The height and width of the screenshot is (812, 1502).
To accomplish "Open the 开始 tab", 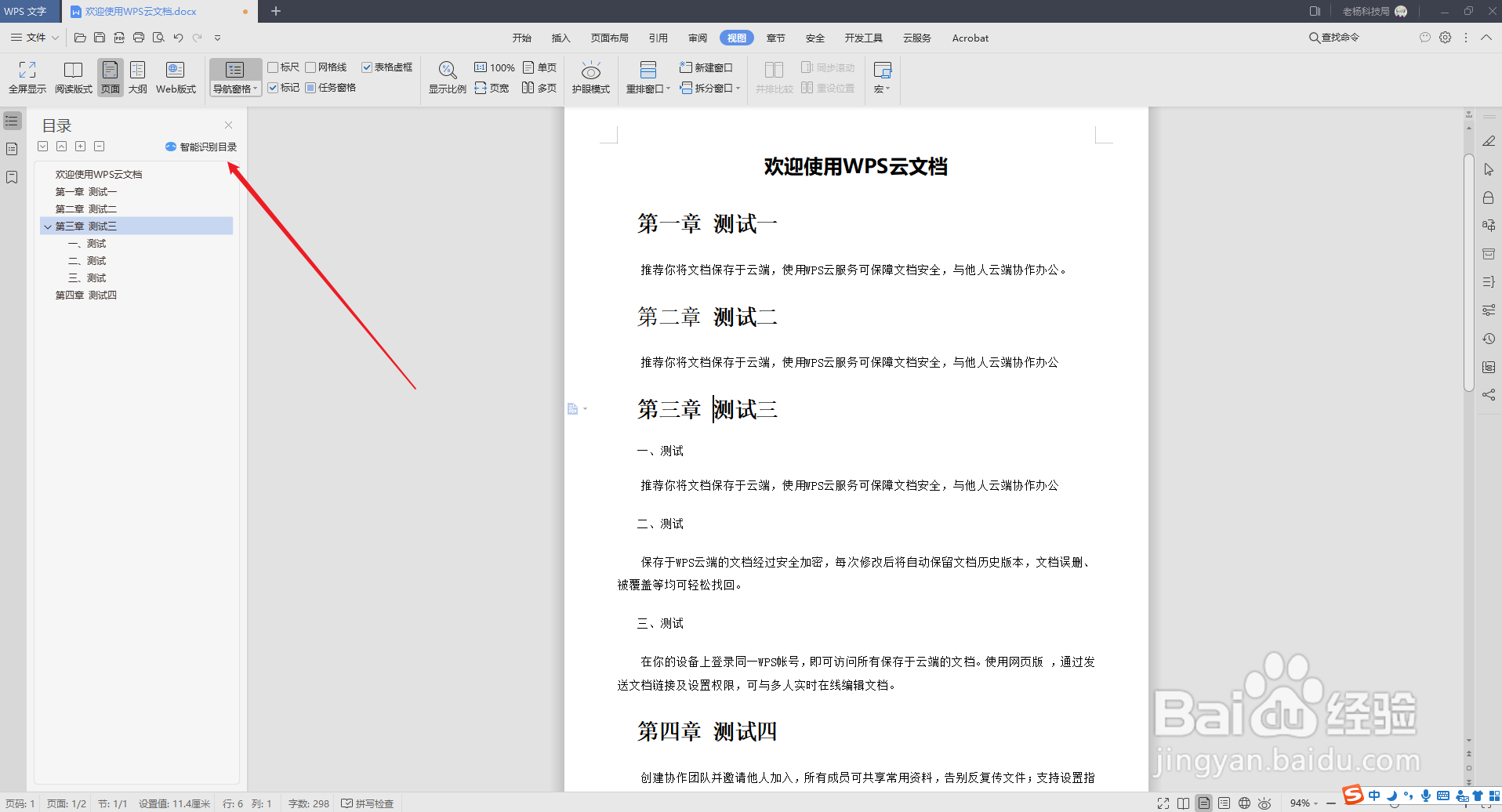I will [522, 38].
